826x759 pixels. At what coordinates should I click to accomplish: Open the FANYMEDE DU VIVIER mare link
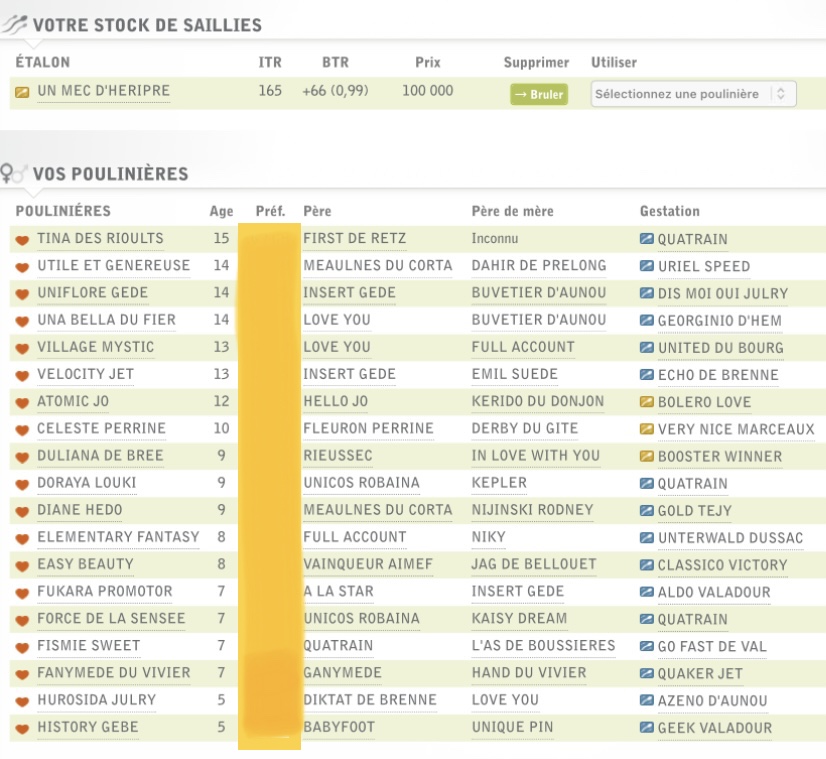coord(113,672)
